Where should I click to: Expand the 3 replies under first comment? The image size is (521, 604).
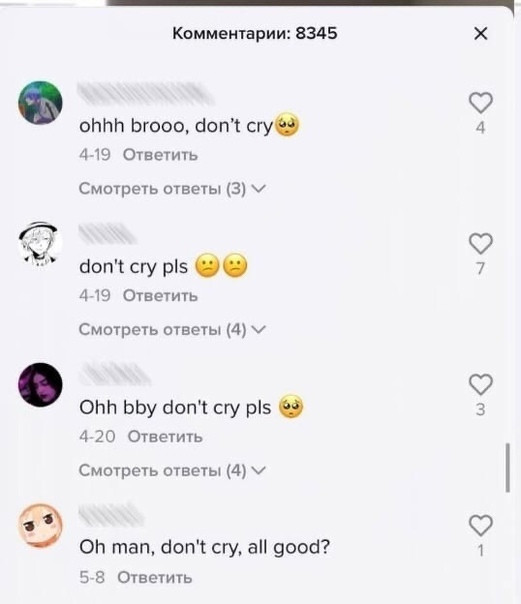coord(173,189)
